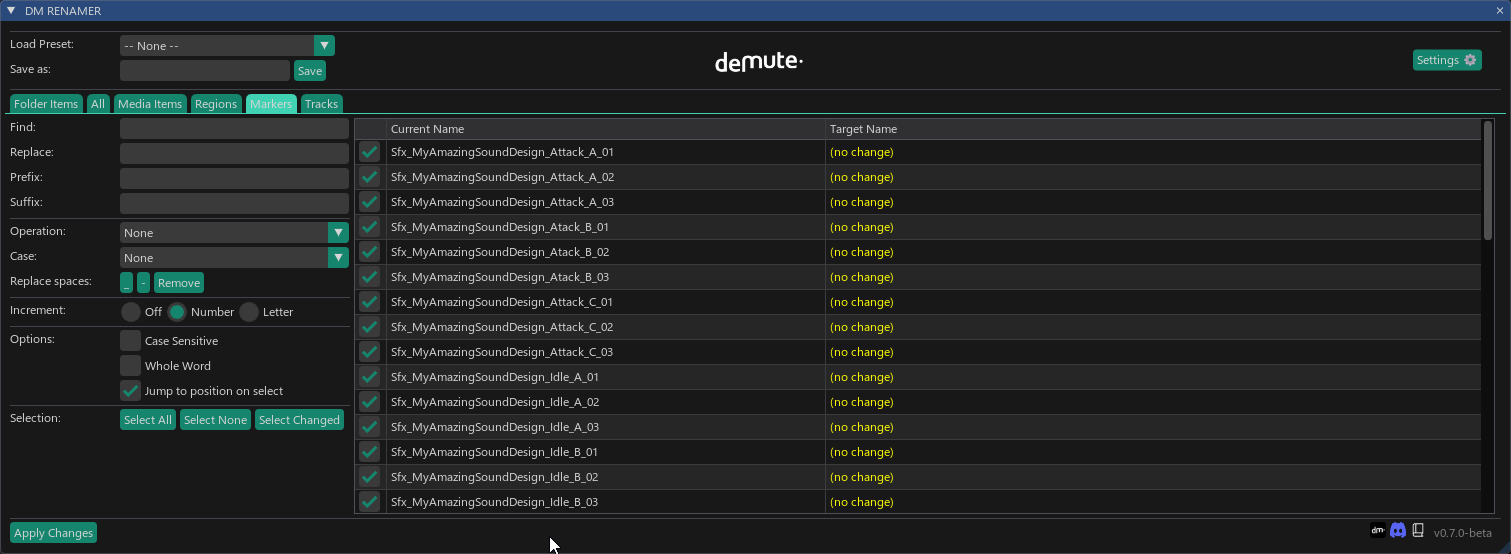Select Sfx_MyAmazingSoundDesign_Idle_B_01 name
The image size is (1511, 554).
(494, 452)
